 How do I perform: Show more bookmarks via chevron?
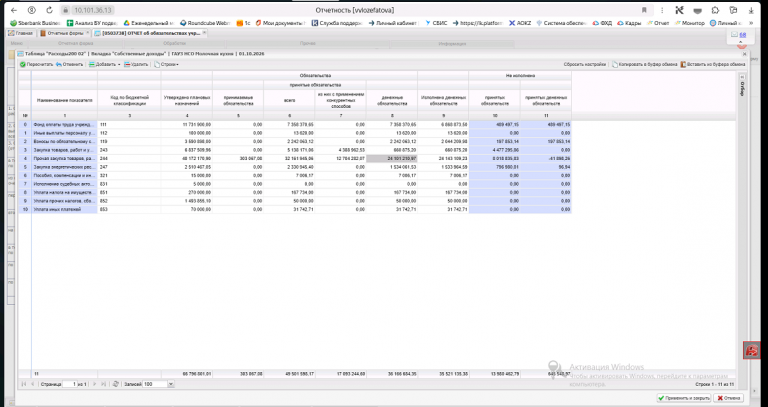point(751,23)
